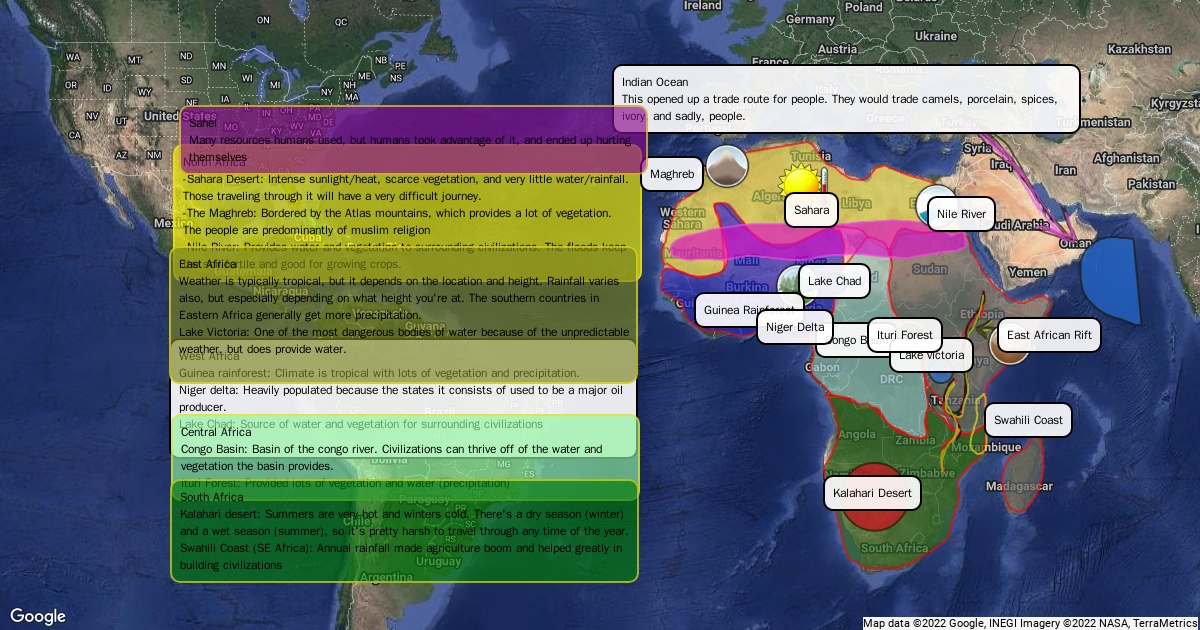Click the 'Congo Basin: Basin of the congo river' line

pyautogui.click(x=392, y=449)
